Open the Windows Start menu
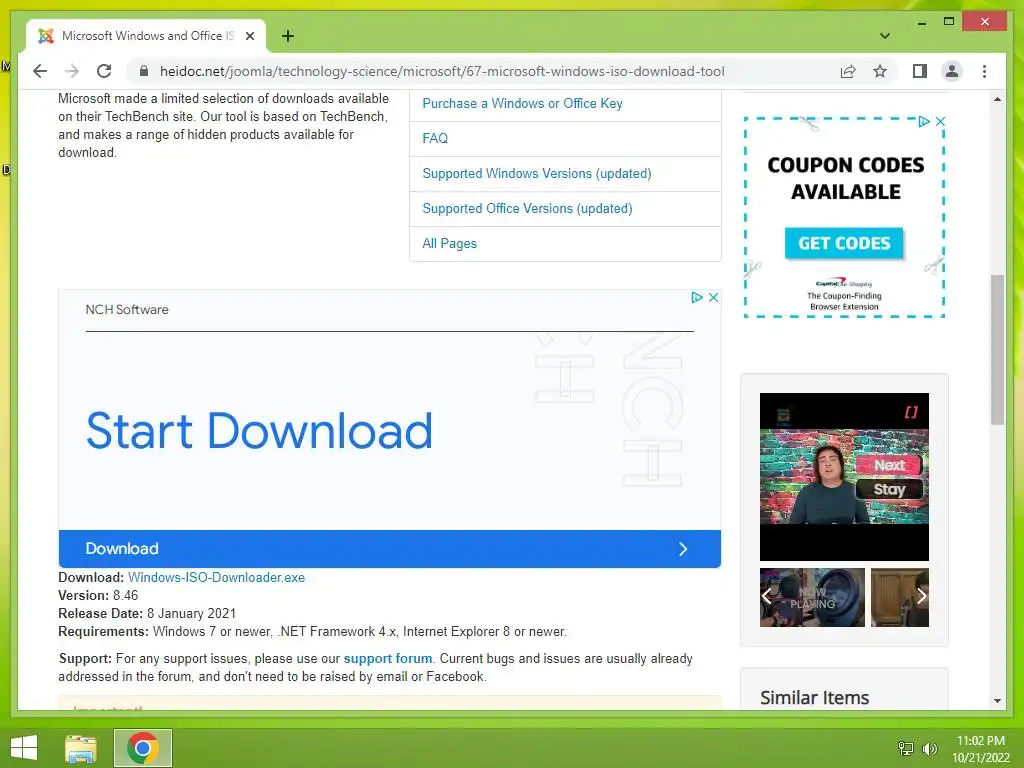This screenshot has height=768, width=1024. (x=24, y=748)
